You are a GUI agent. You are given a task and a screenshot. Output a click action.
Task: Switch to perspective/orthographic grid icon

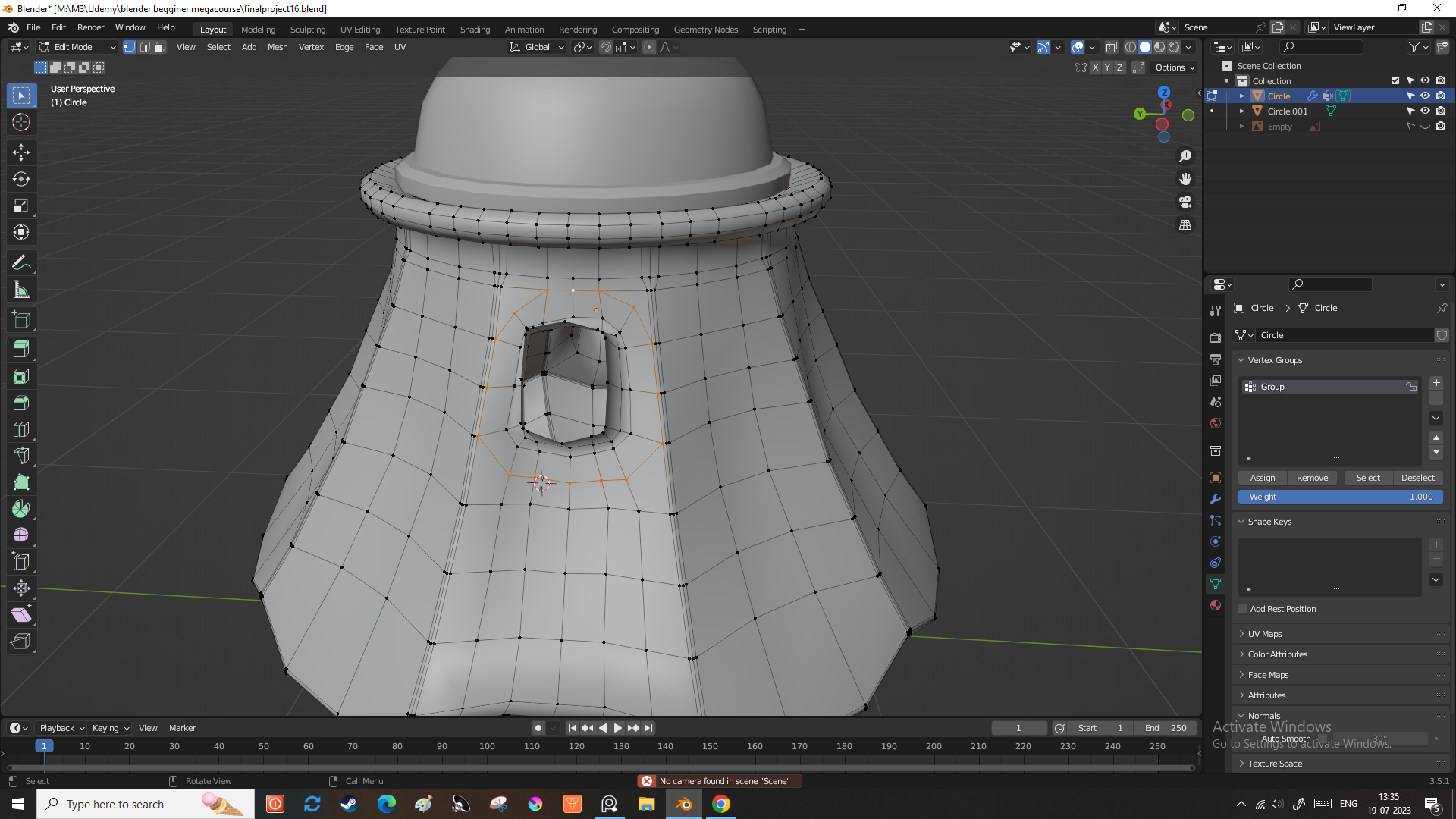pyautogui.click(x=1185, y=225)
